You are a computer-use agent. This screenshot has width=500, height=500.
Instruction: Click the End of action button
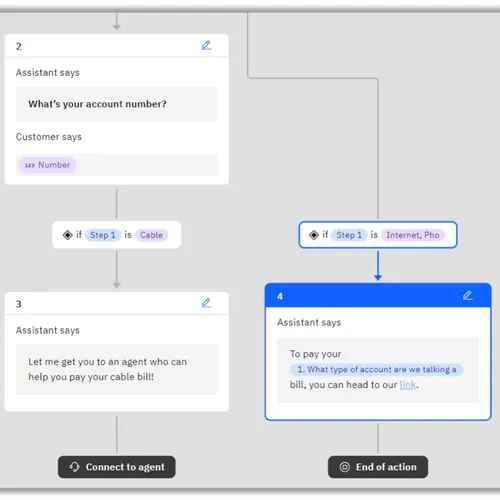pos(378,467)
